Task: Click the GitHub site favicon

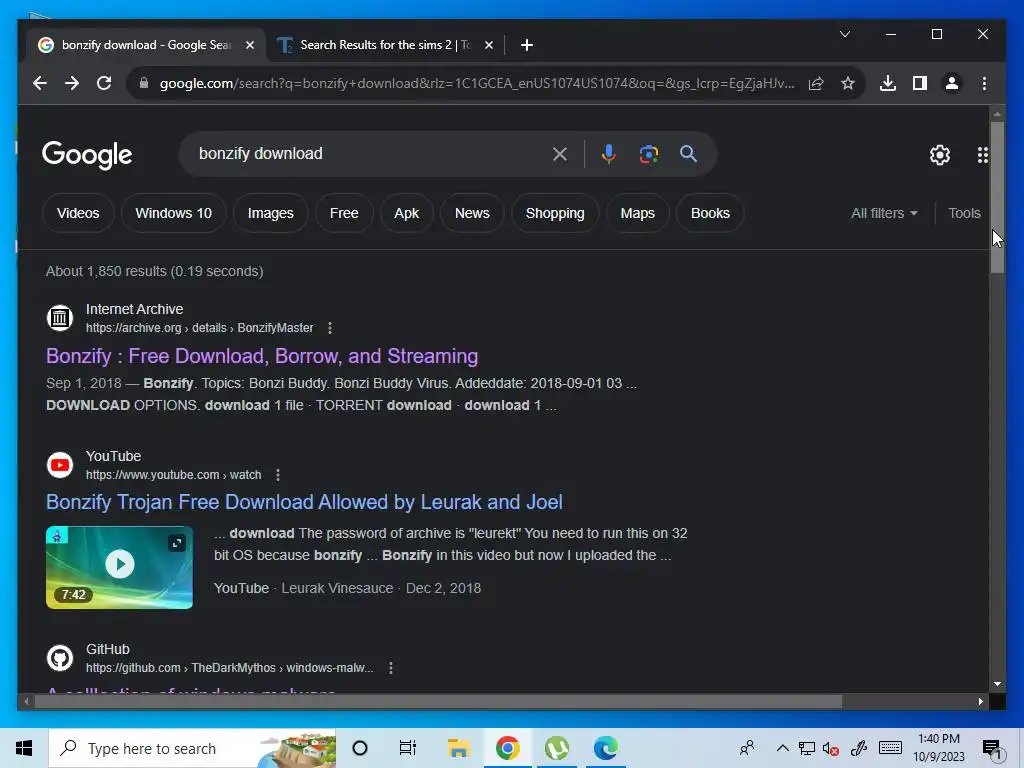Action: click(59, 658)
